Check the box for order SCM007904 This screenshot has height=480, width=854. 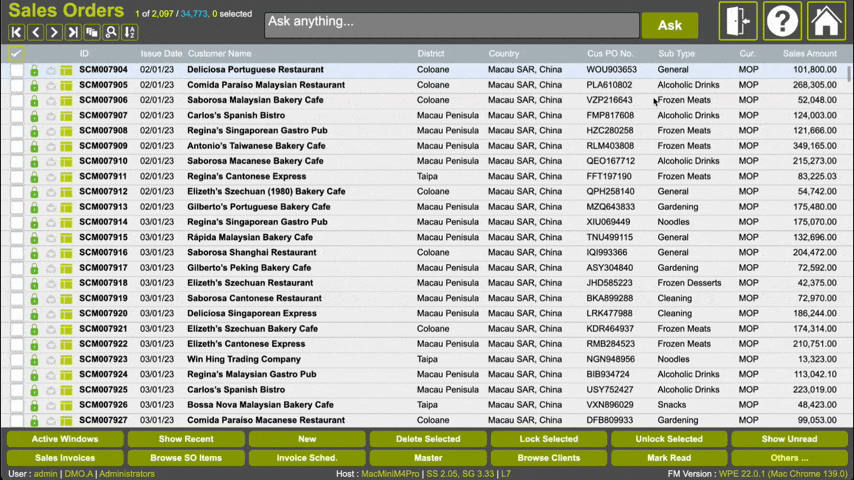coord(17,70)
